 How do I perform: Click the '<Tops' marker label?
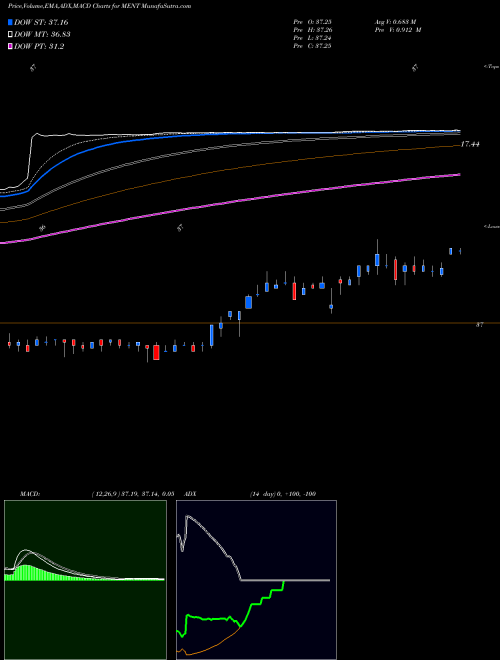click(492, 67)
